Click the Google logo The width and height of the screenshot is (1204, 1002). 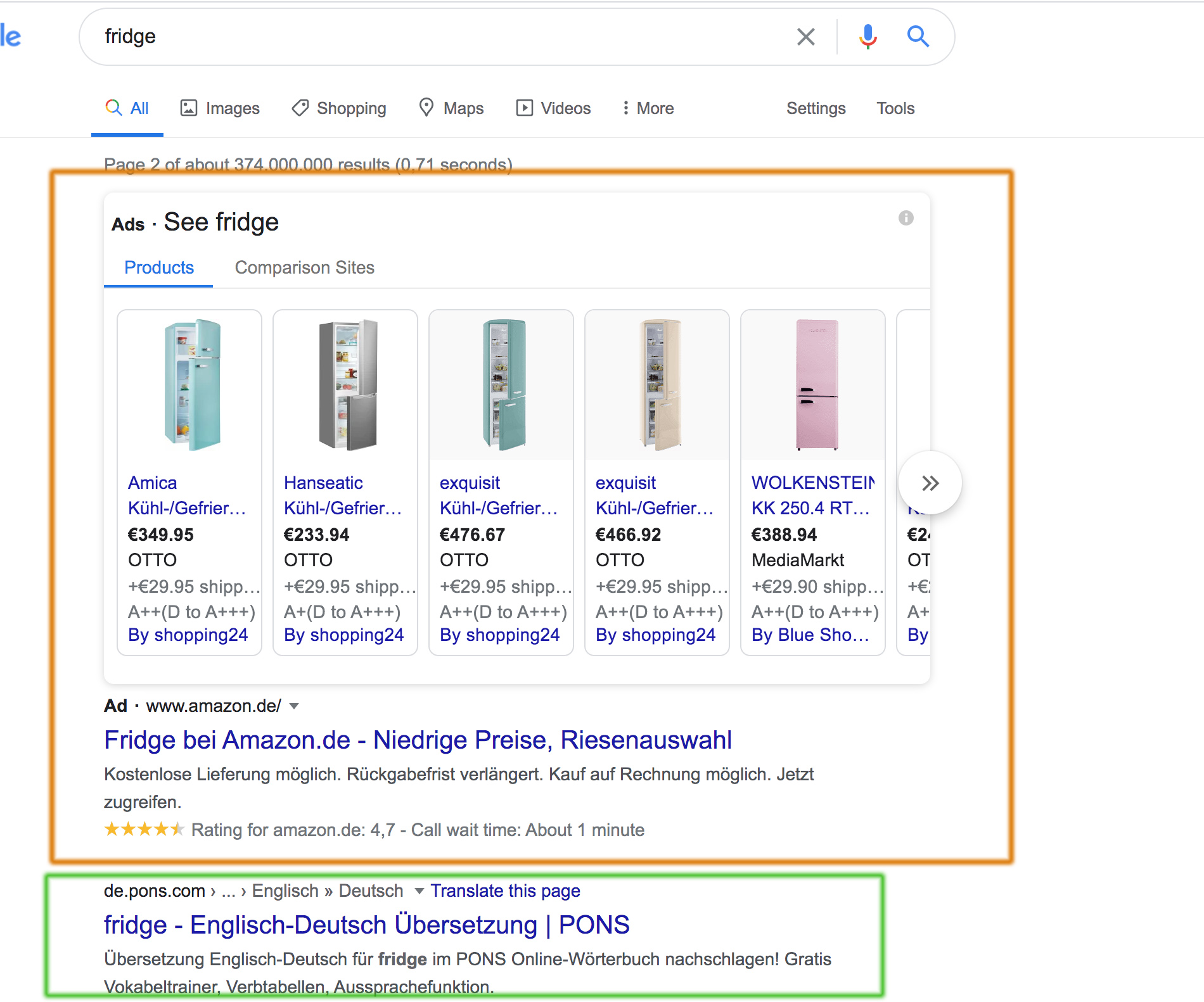tap(10, 36)
